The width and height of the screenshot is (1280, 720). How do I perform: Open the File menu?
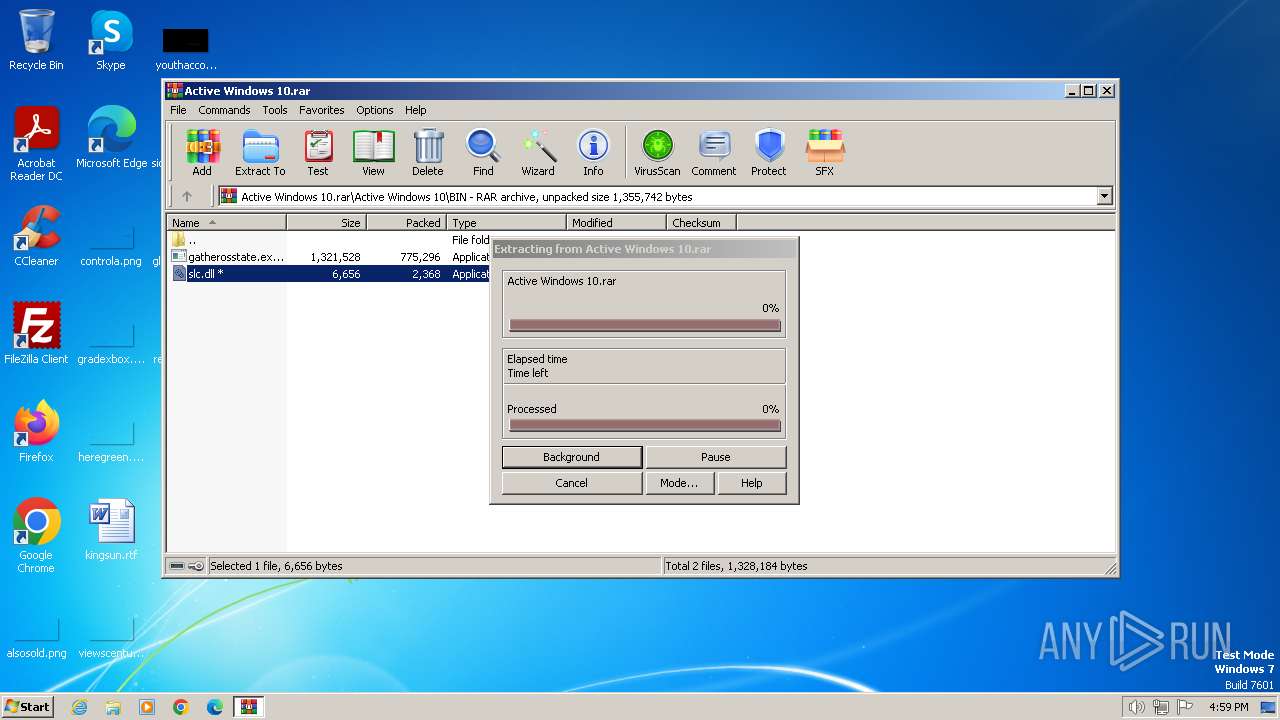click(x=178, y=110)
